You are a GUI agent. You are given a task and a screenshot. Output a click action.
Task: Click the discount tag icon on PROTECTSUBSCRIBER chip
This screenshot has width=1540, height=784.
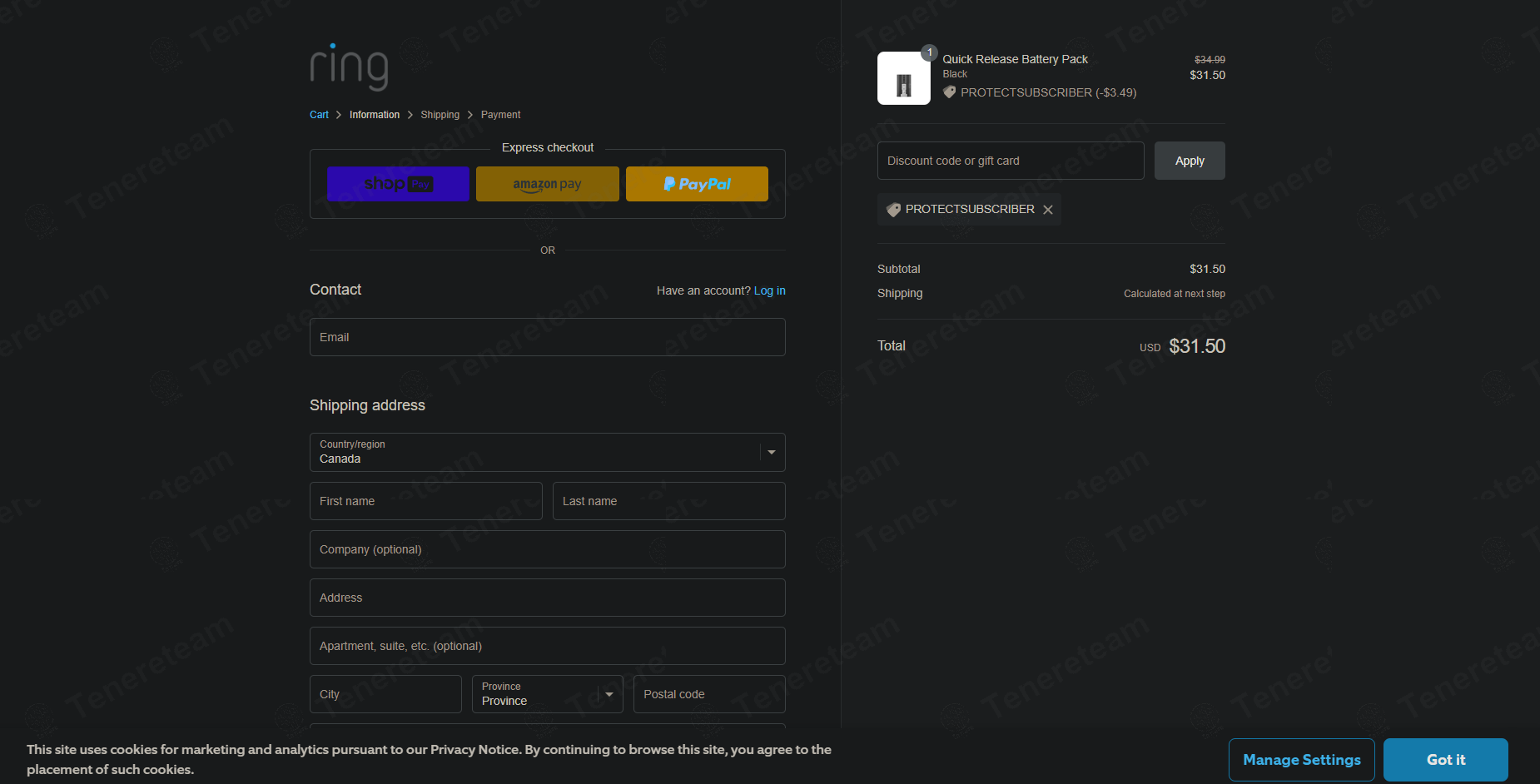pyautogui.click(x=893, y=210)
